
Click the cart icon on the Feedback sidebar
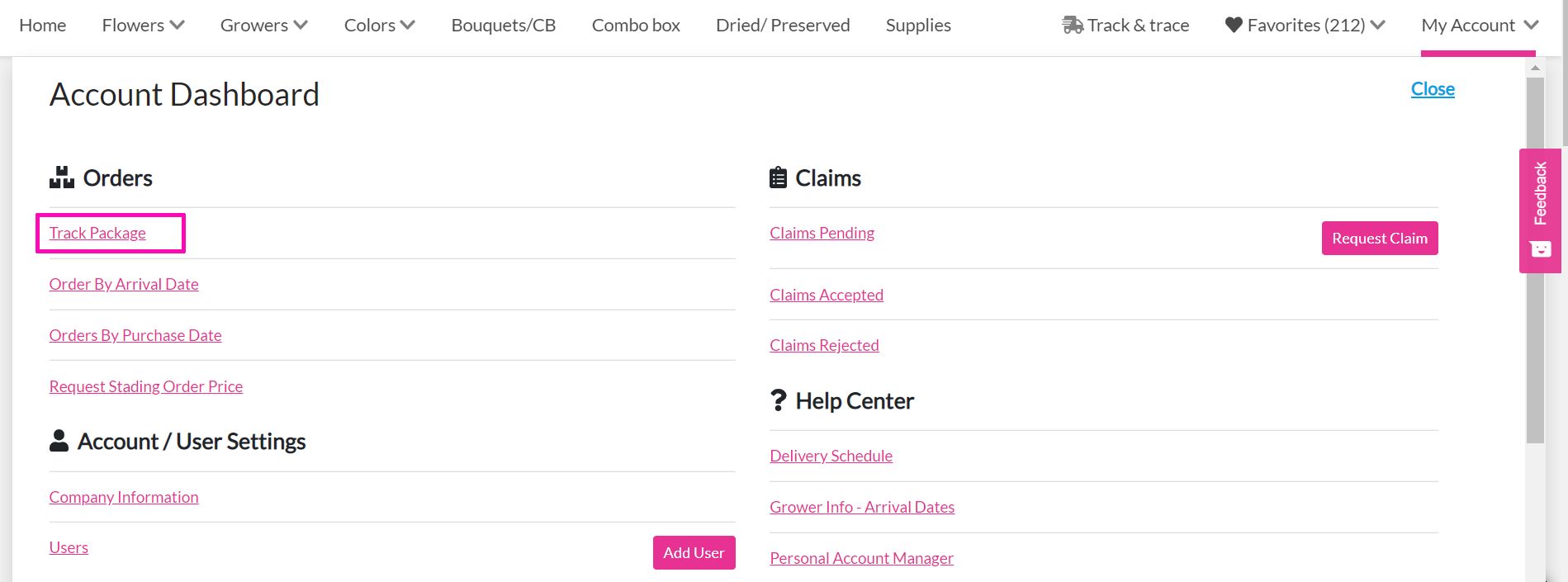1539,248
